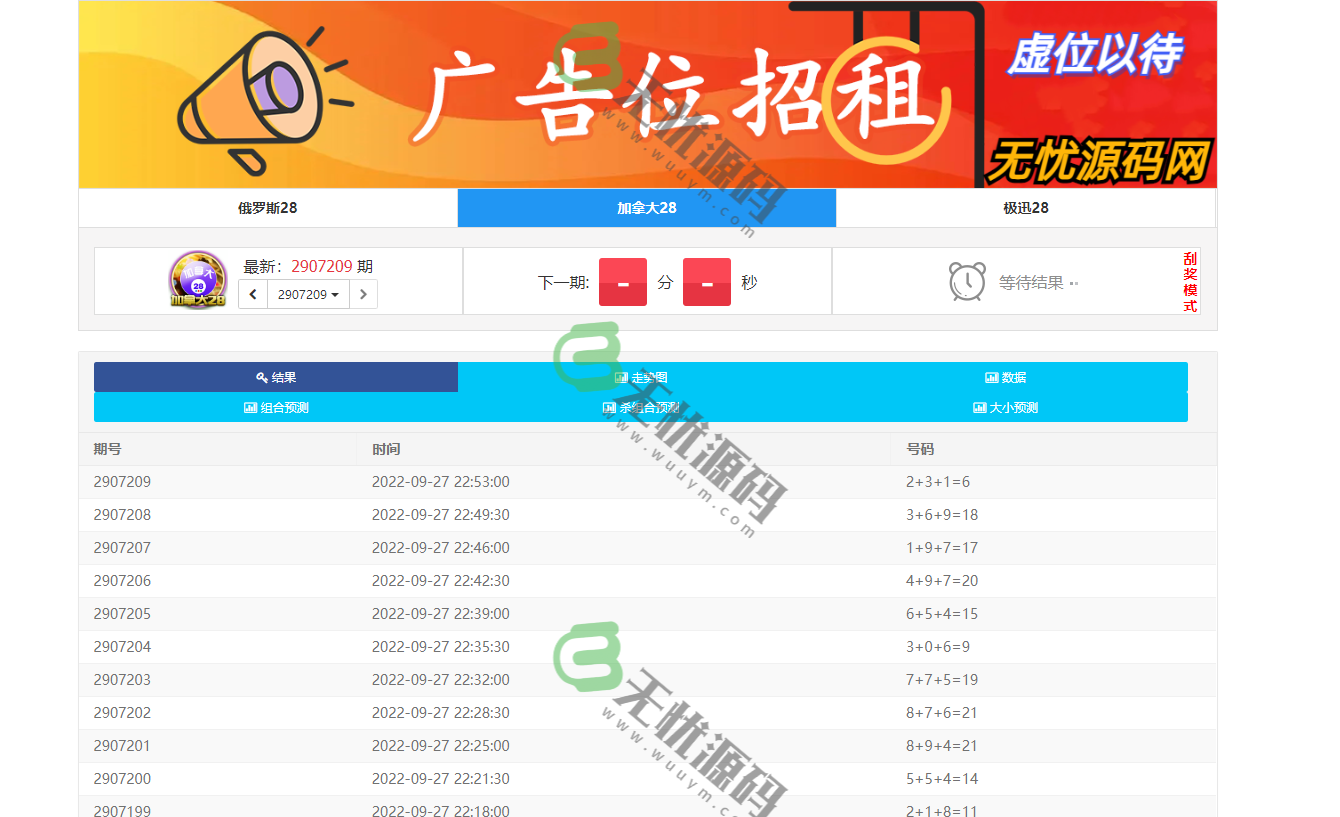Open the 刮奖模式 scratch mode link
The width and height of the screenshot is (1340, 817).
(1189, 281)
